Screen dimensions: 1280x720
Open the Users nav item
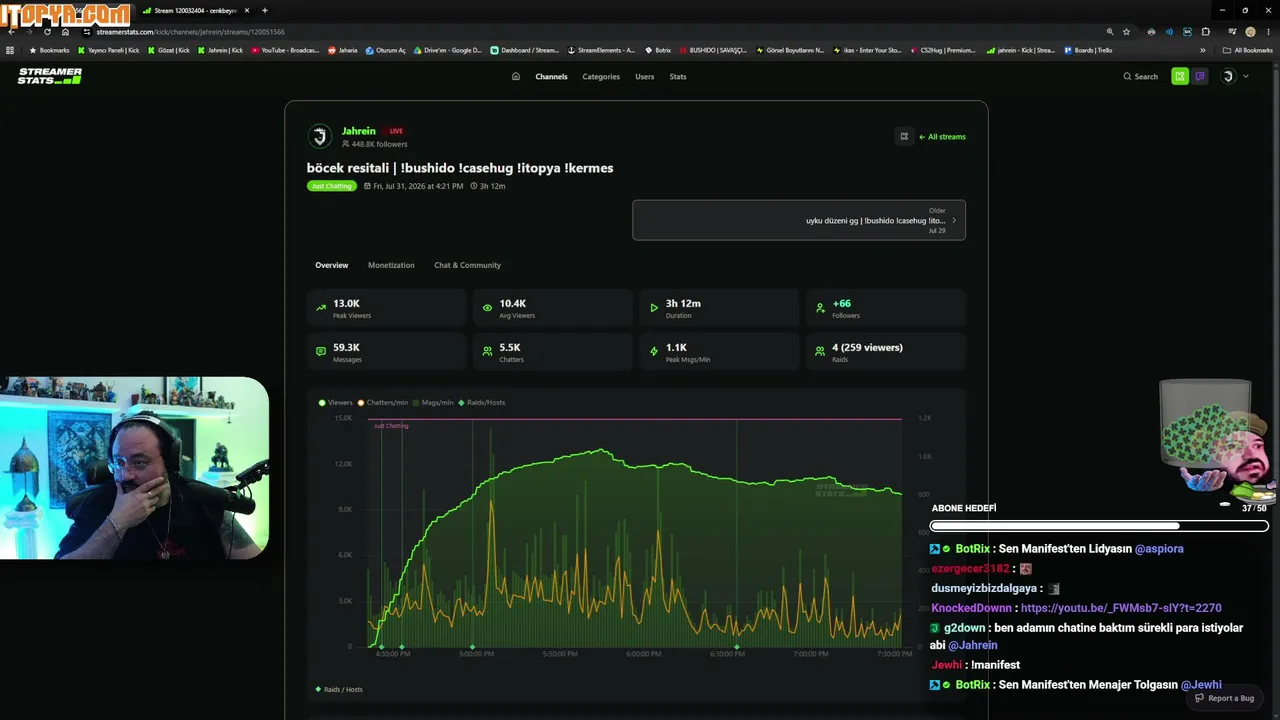pyautogui.click(x=645, y=76)
